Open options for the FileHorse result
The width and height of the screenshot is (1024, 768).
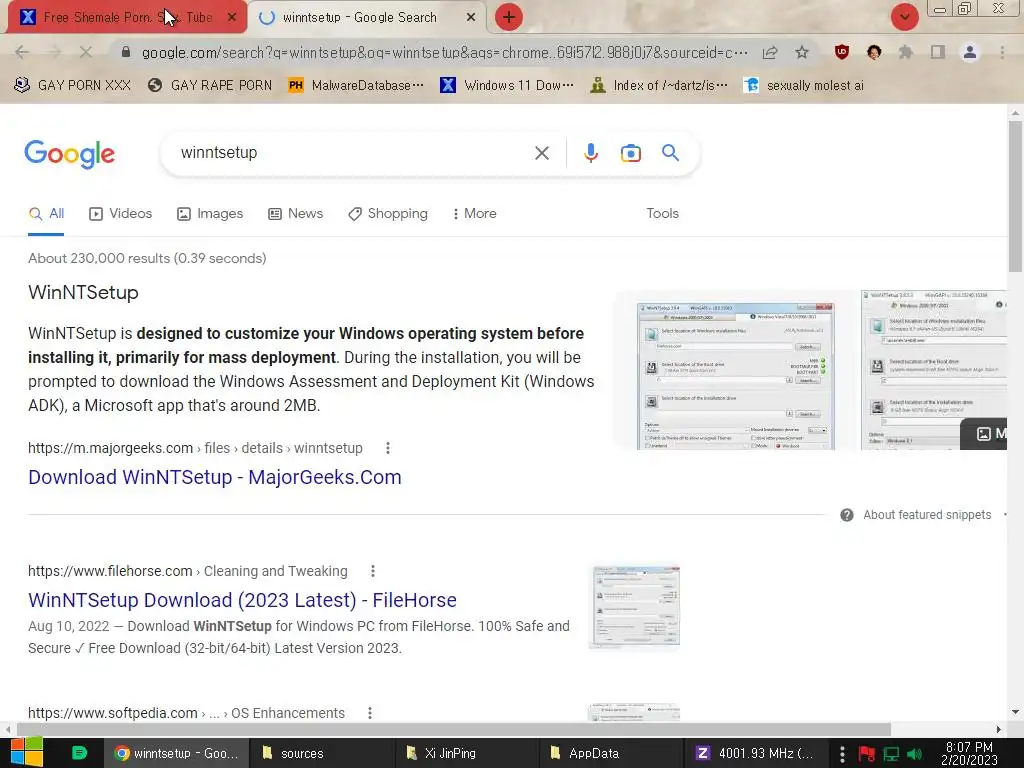pos(373,571)
